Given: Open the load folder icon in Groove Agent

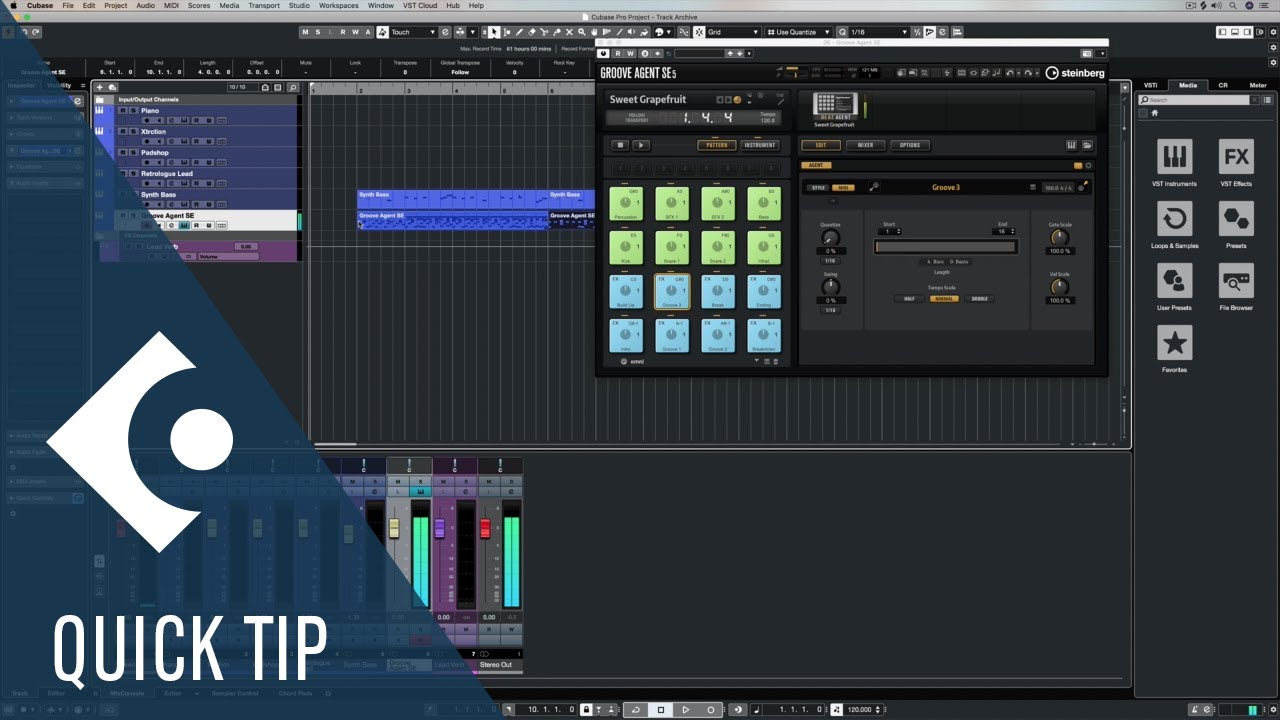Looking at the screenshot, I should [x=1087, y=145].
